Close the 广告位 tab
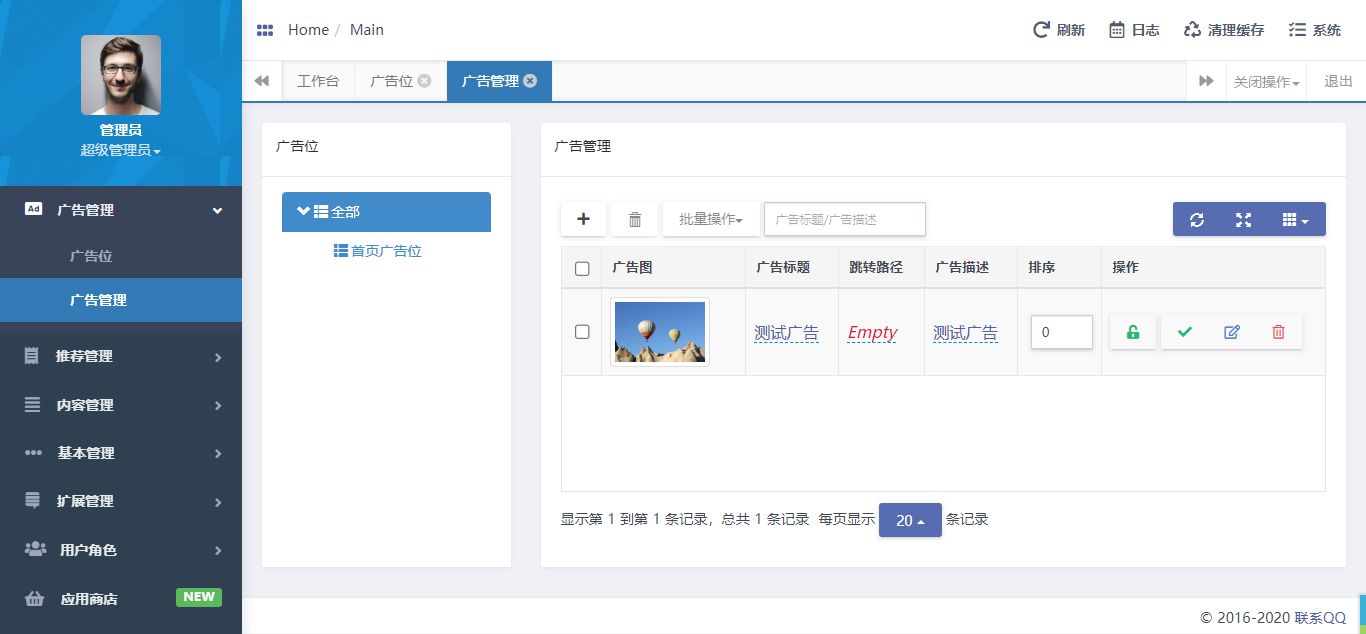The width and height of the screenshot is (1366, 634). coord(425,81)
